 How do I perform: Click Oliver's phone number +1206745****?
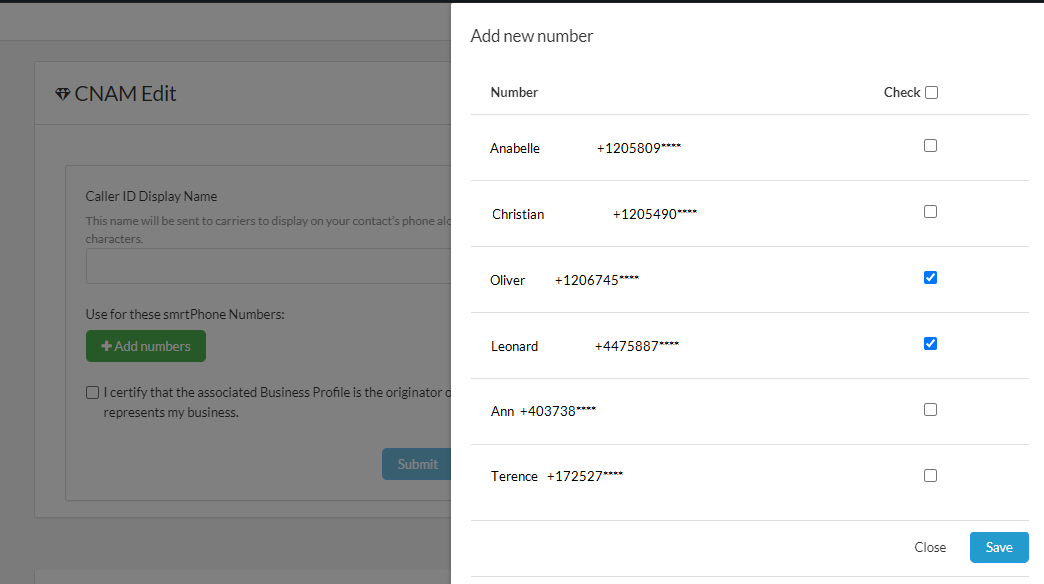(597, 281)
